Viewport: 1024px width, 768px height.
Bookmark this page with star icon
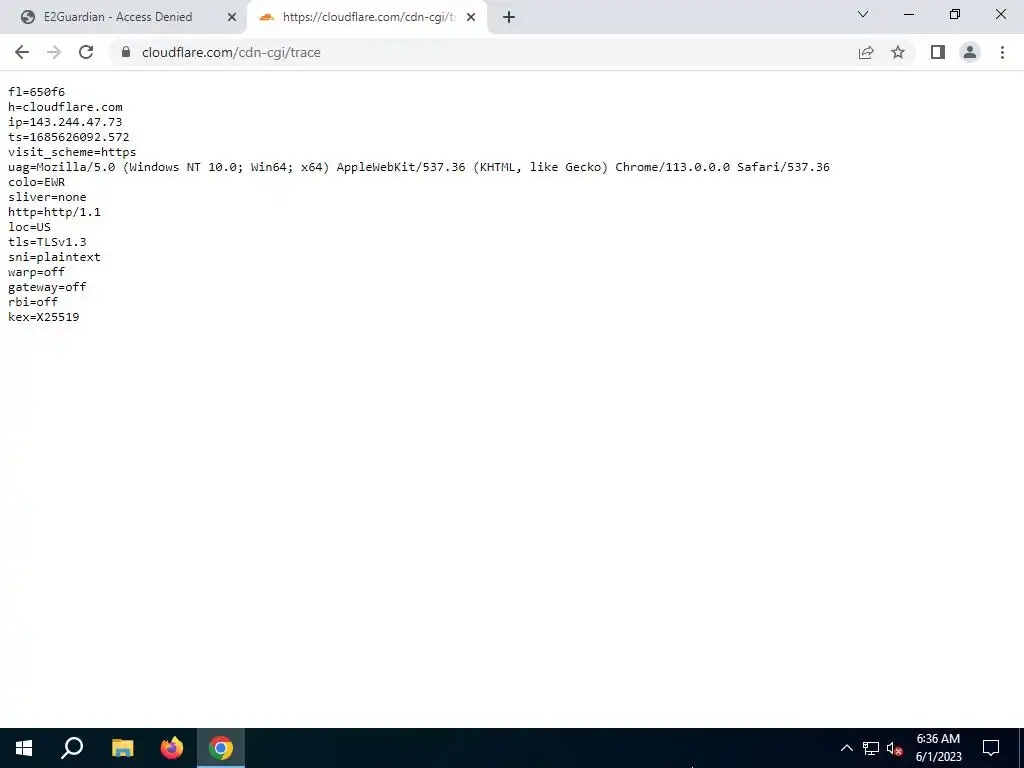(898, 52)
